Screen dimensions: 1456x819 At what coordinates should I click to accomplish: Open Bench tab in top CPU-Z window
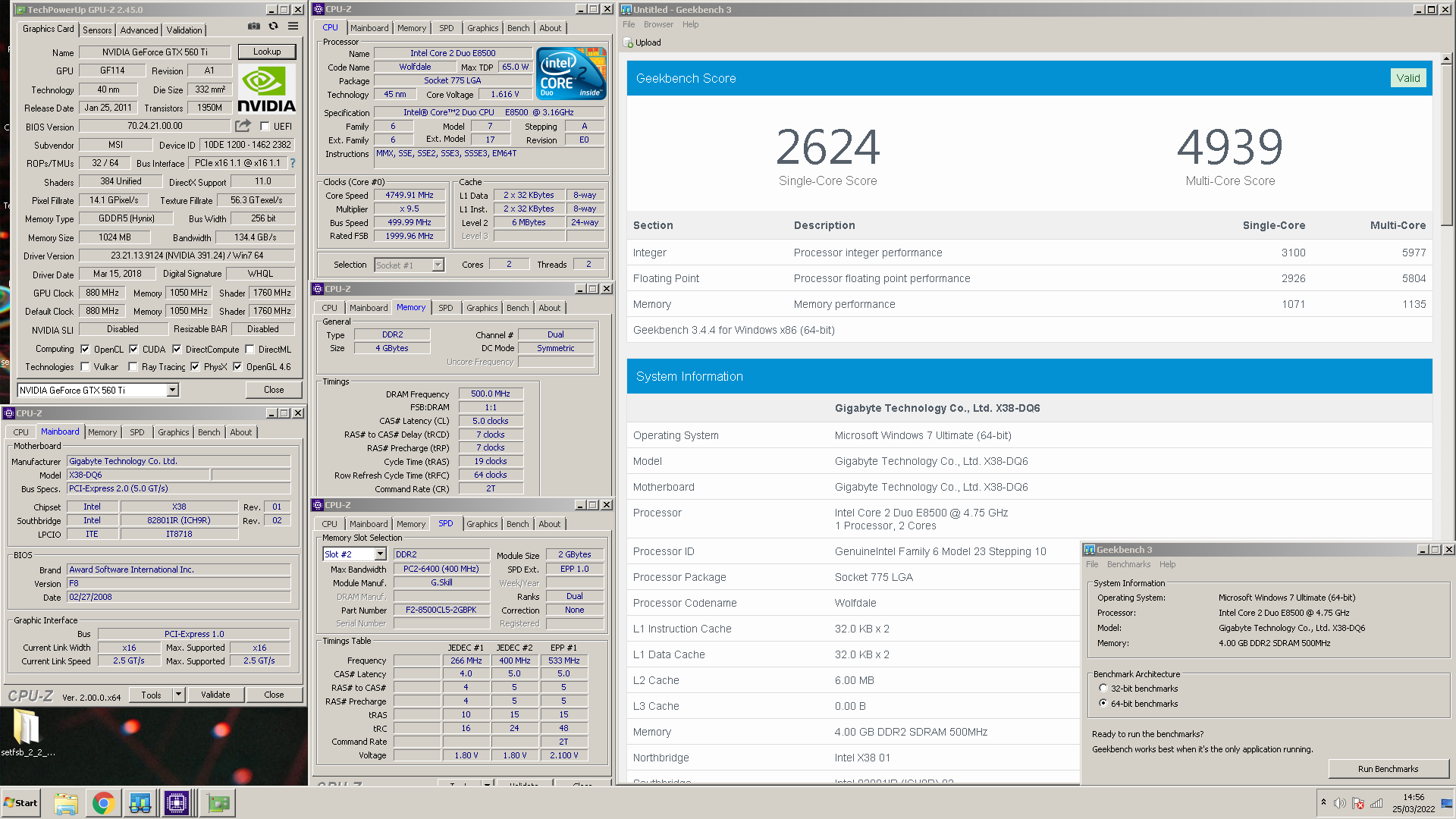519,28
